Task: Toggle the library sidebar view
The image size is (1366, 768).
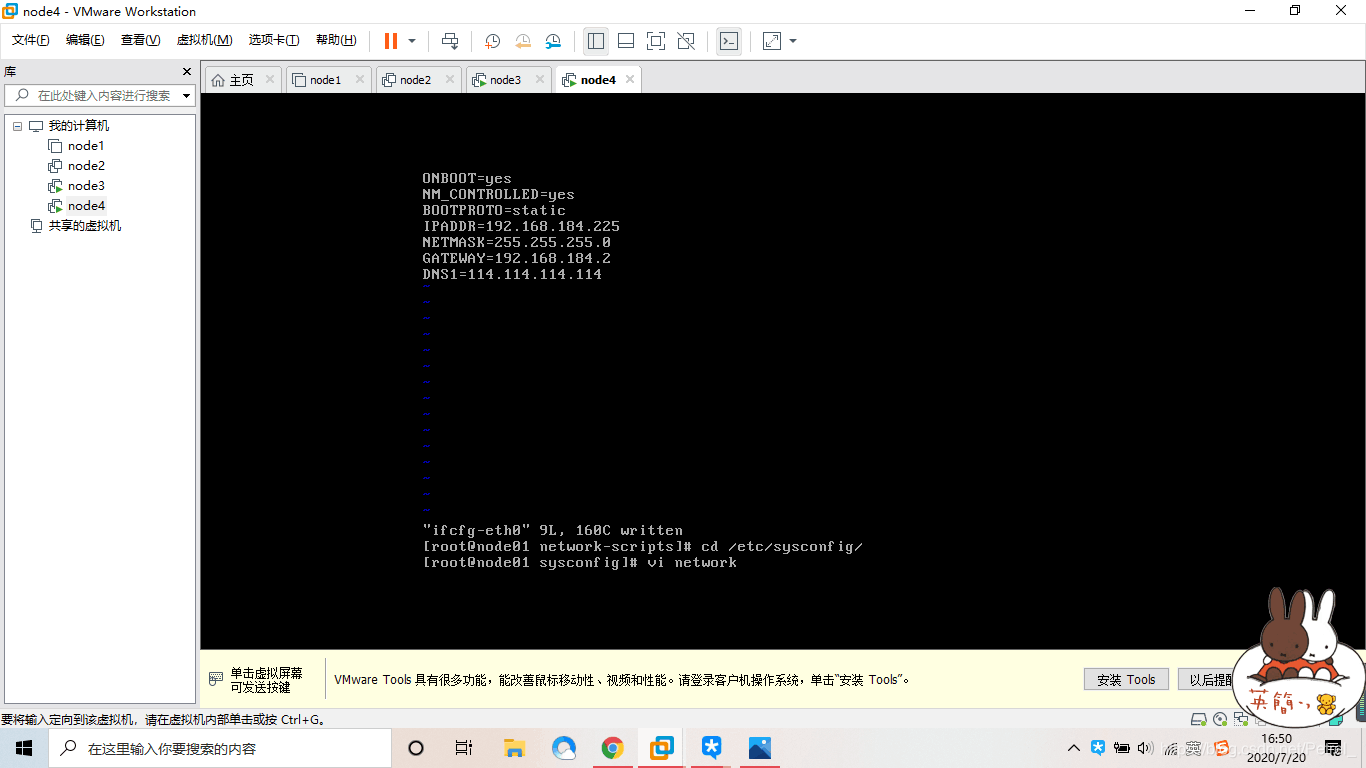Action: tap(596, 41)
